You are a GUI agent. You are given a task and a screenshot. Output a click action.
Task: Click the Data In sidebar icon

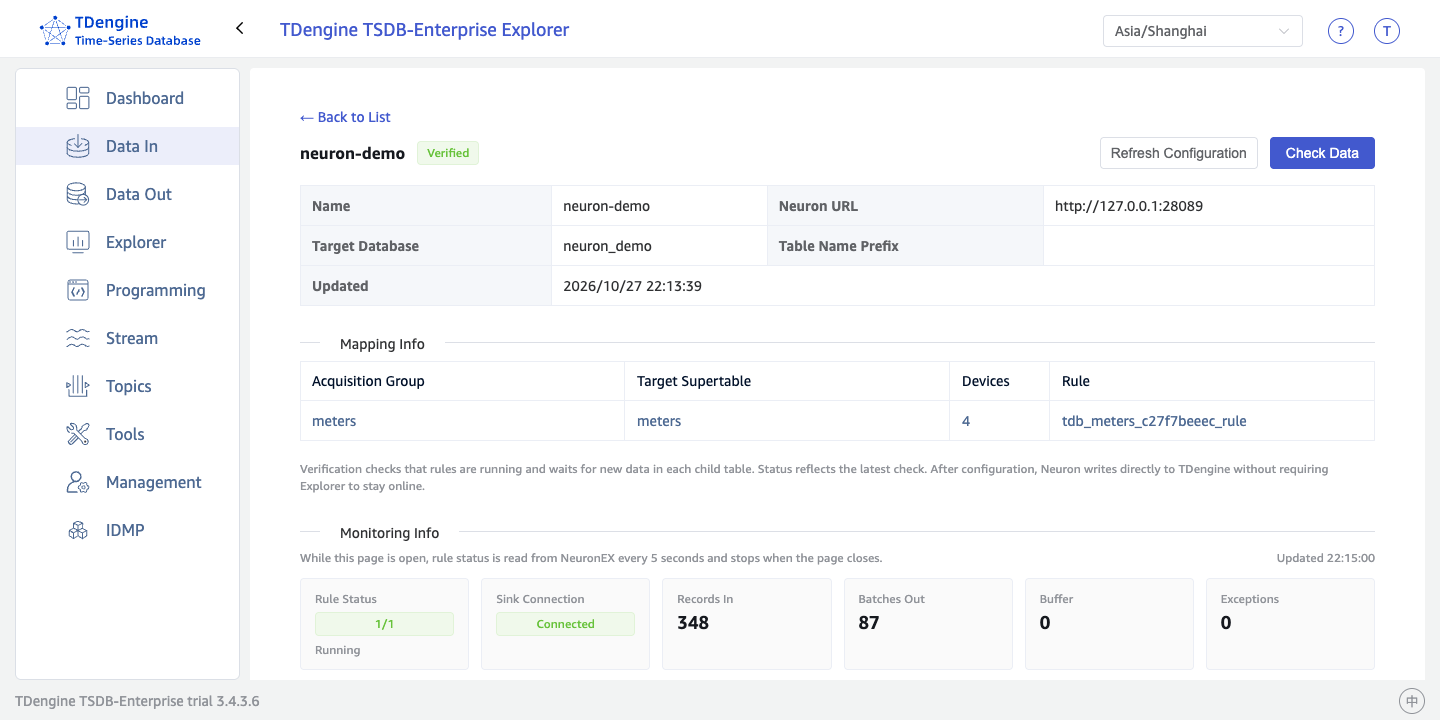tap(78, 146)
